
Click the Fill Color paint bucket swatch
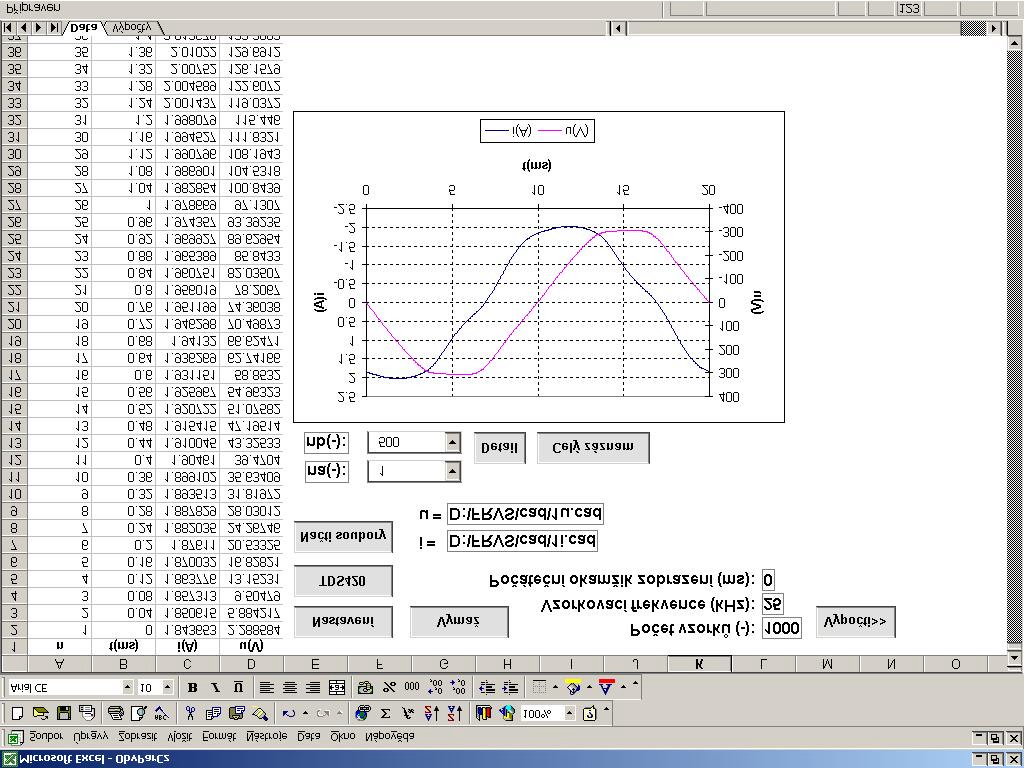coord(573,687)
